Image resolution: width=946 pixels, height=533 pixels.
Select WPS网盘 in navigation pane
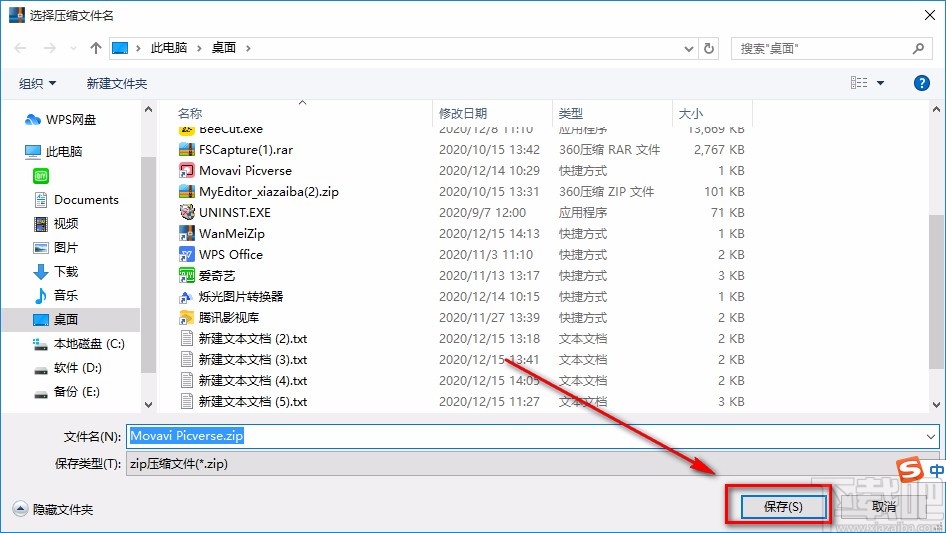coord(60,120)
